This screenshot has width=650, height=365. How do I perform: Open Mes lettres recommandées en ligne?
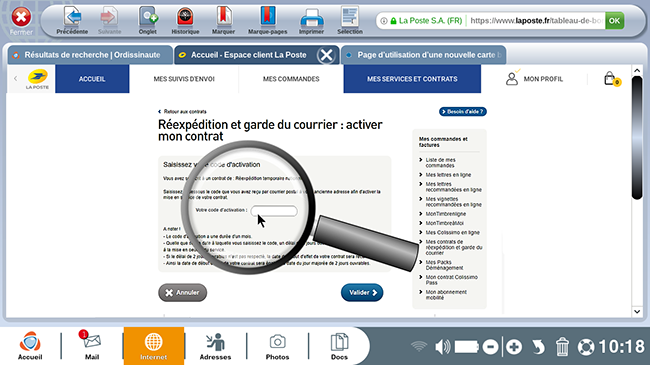[454, 187]
